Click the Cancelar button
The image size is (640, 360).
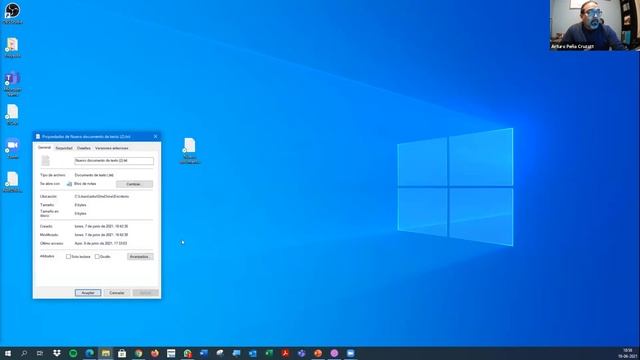tap(117, 293)
